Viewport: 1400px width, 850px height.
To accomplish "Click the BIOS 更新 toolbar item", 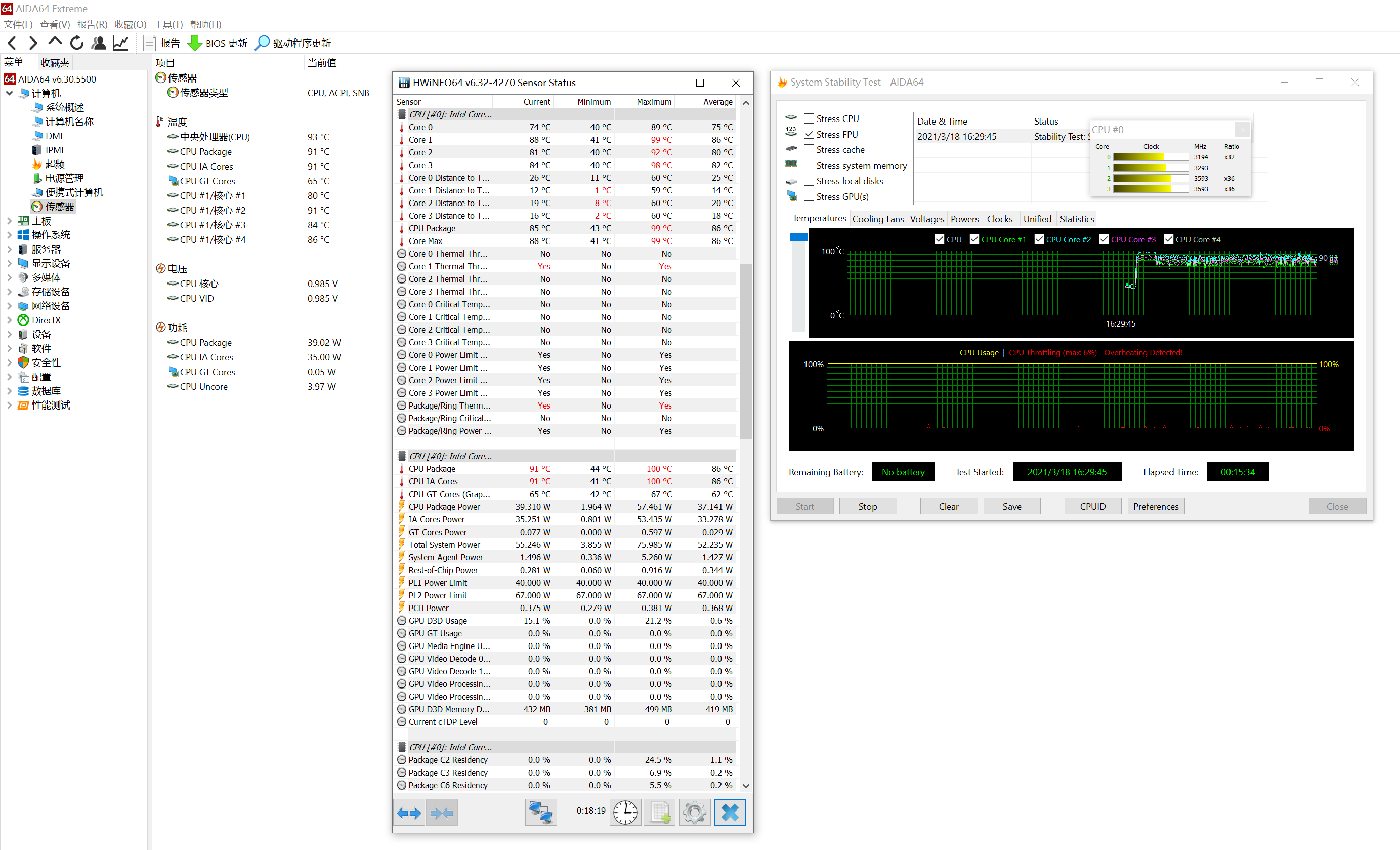I will tap(218, 43).
